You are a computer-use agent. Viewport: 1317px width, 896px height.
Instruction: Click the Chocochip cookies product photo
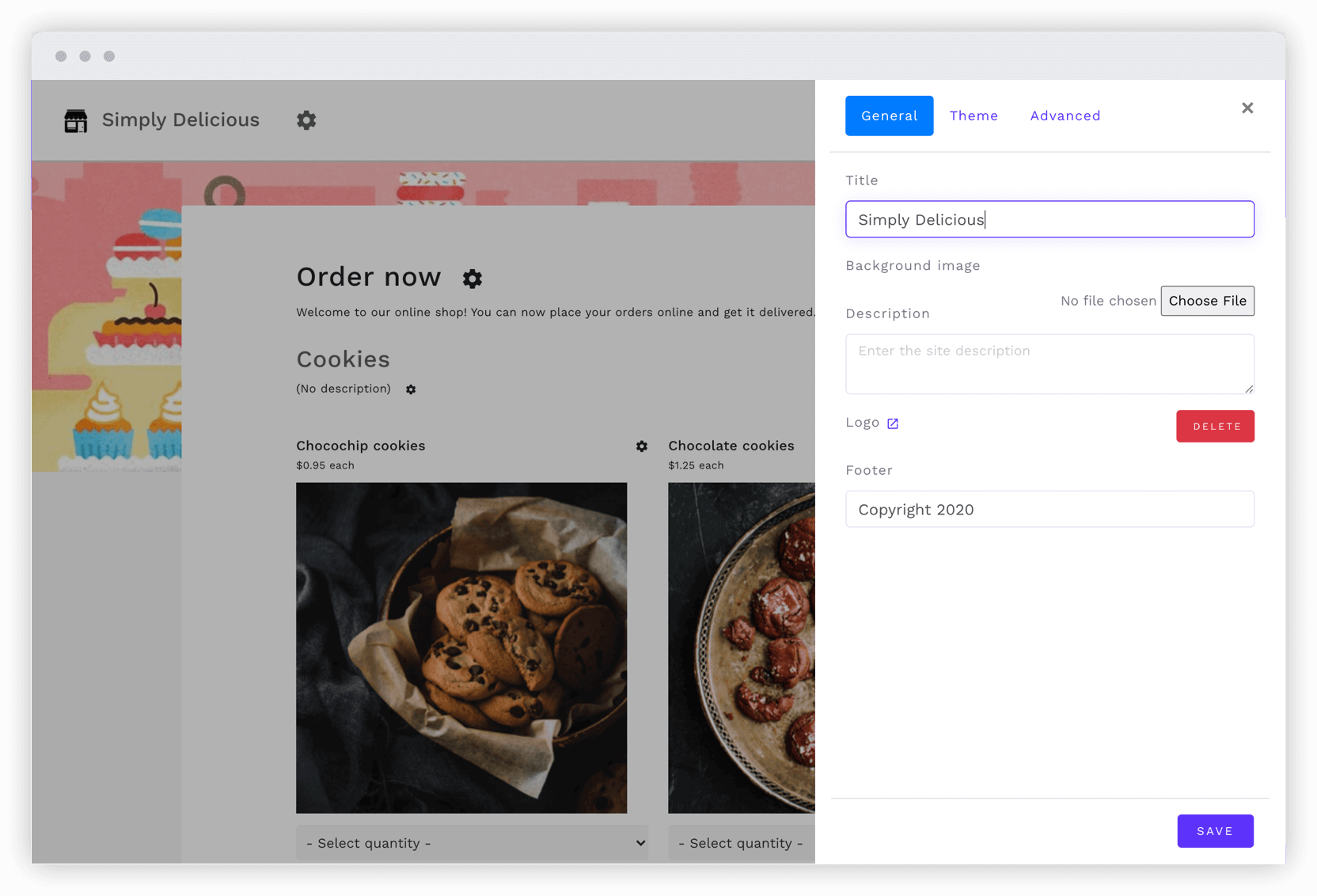(x=461, y=647)
